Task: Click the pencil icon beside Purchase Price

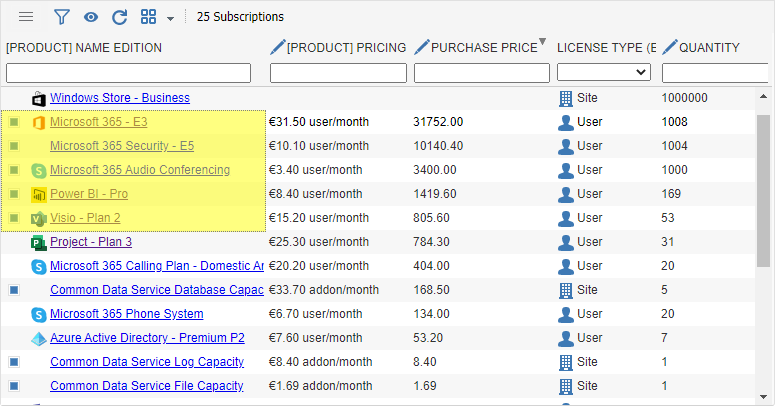Action: point(422,47)
